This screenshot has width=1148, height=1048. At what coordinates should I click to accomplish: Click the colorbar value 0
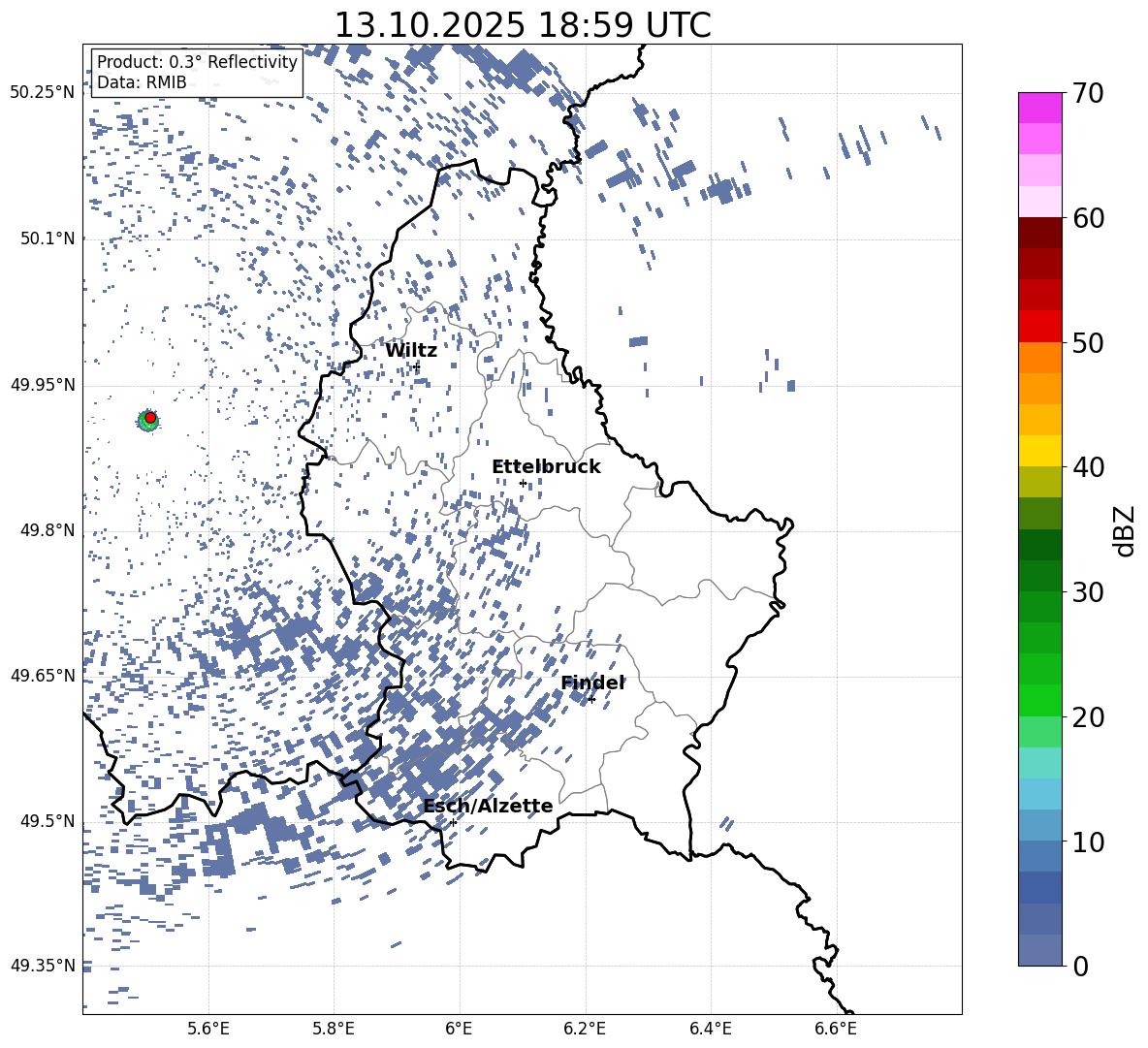(x=1080, y=966)
